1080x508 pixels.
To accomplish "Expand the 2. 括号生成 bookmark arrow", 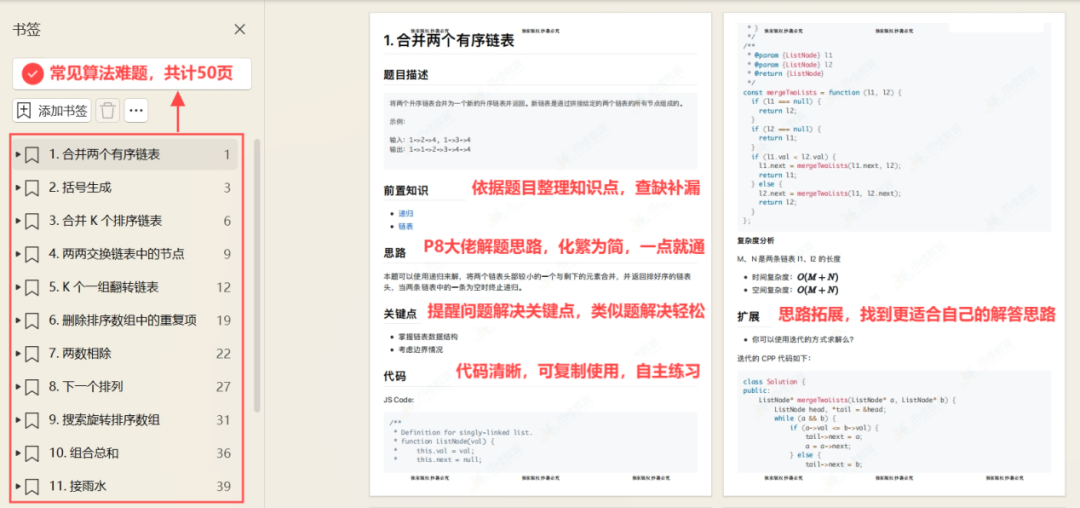I will (18, 188).
